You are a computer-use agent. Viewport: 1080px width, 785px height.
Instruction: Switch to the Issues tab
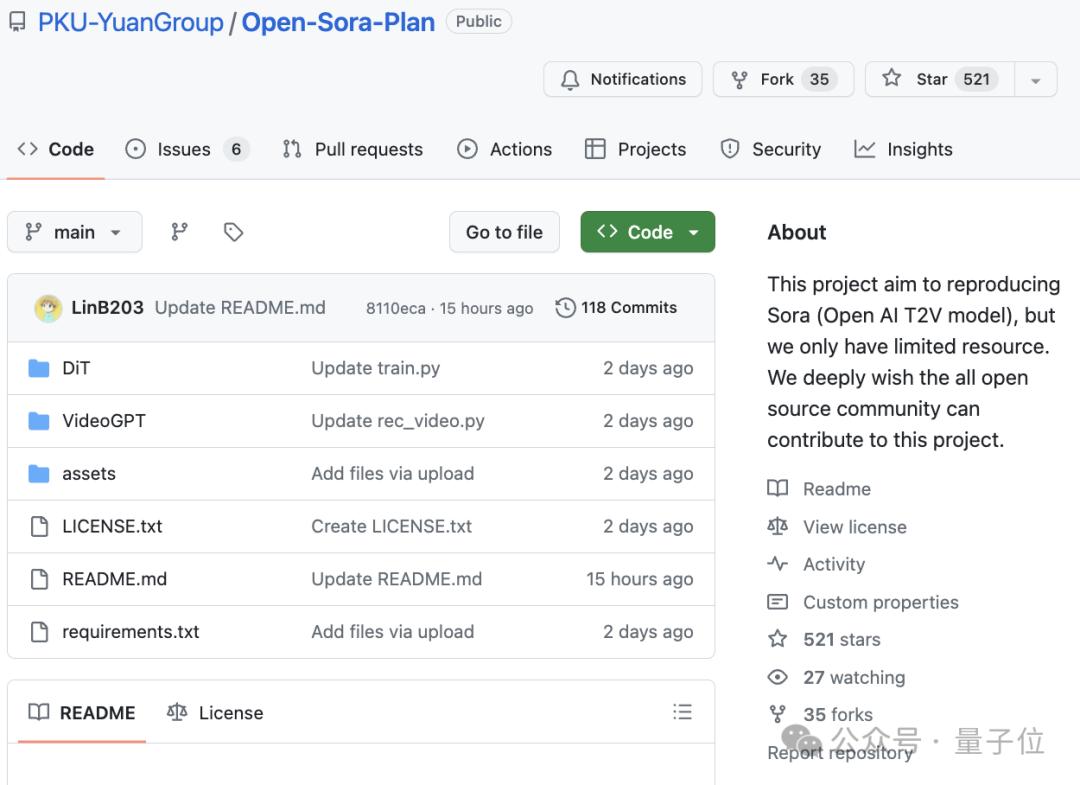tap(185, 150)
